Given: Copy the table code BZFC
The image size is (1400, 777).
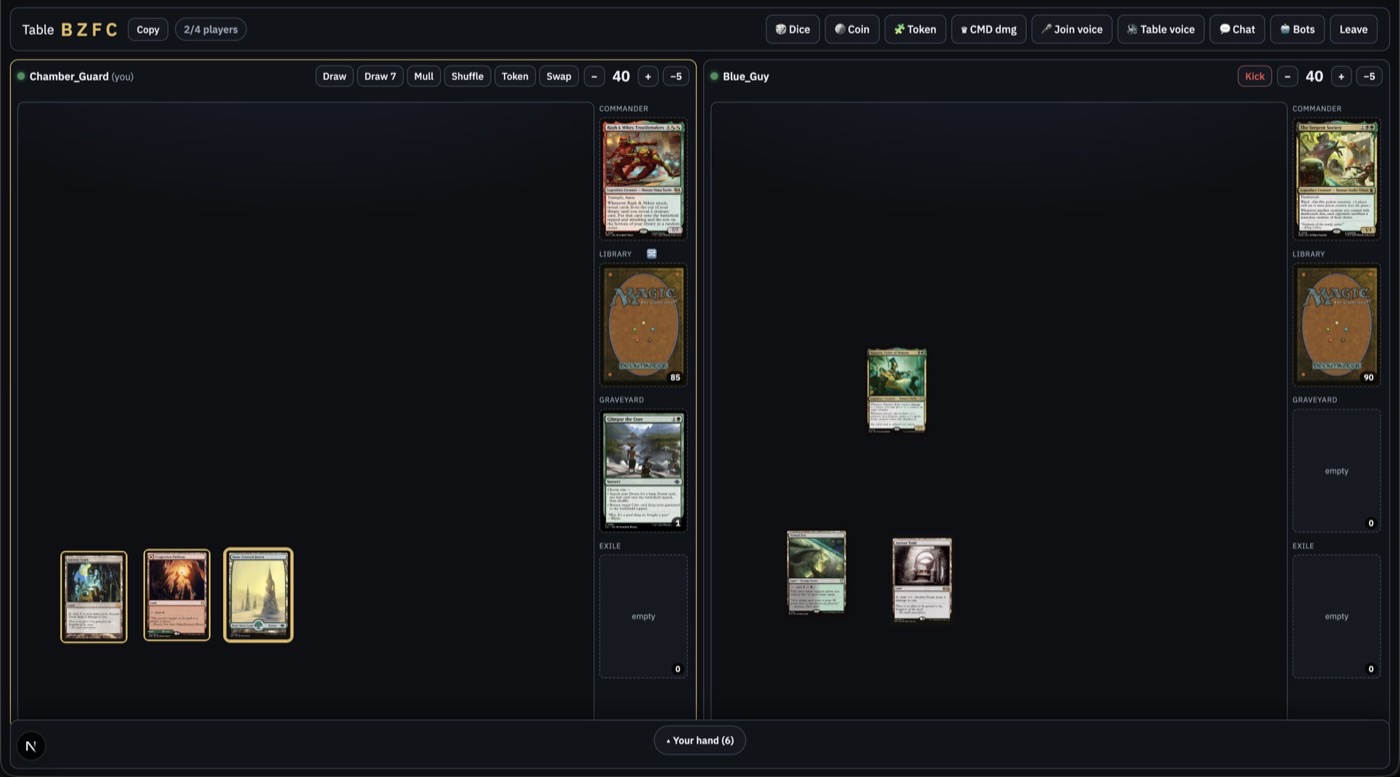Looking at the screenshot, I should point(148,29).
